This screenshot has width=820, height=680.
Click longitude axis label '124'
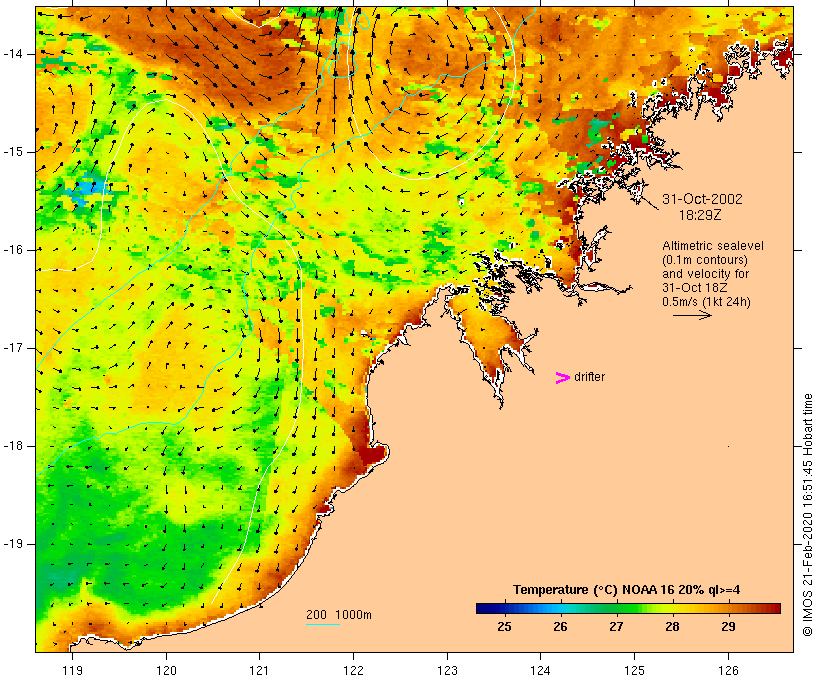[541, 670]
